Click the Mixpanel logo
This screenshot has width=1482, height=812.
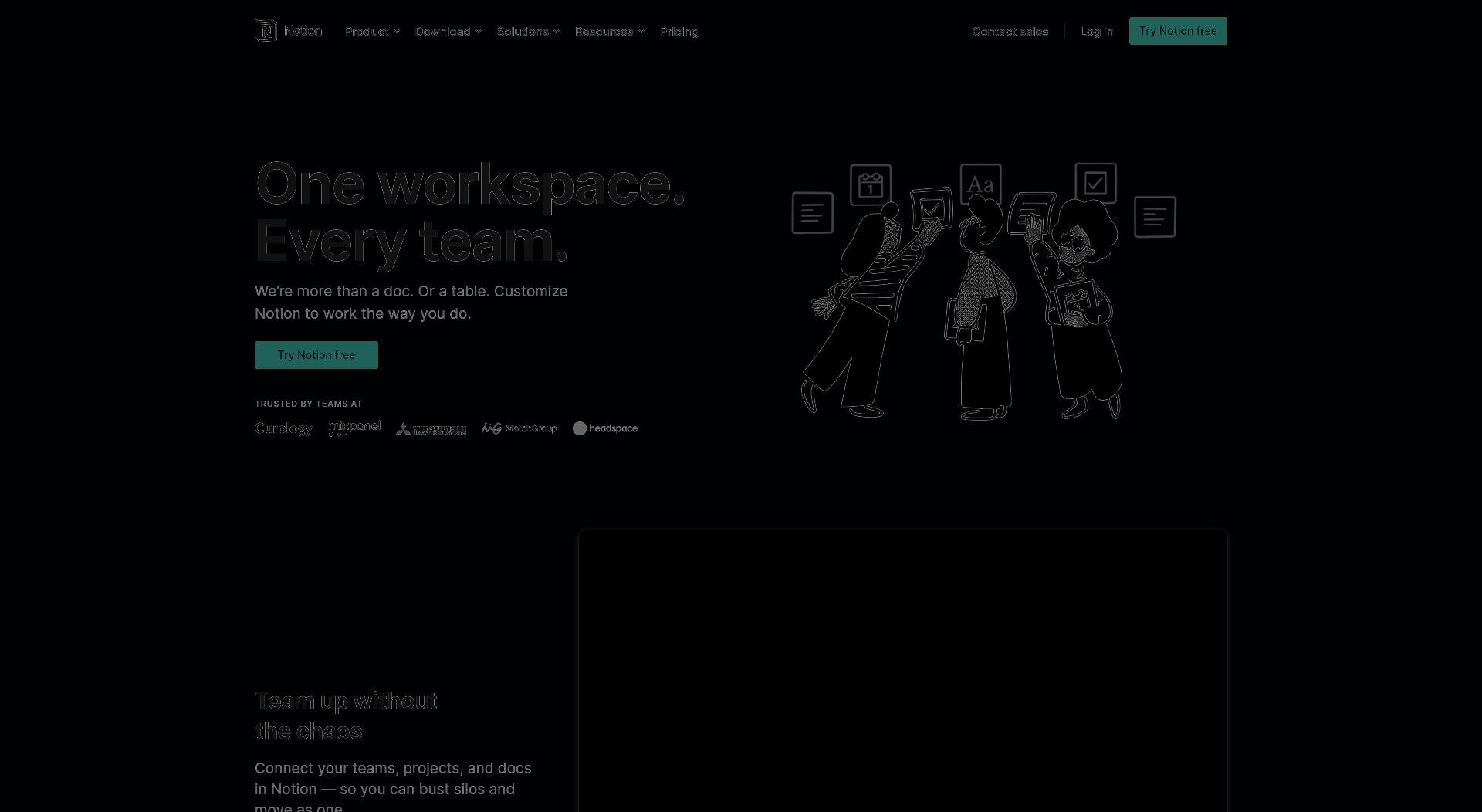(354, 428)
